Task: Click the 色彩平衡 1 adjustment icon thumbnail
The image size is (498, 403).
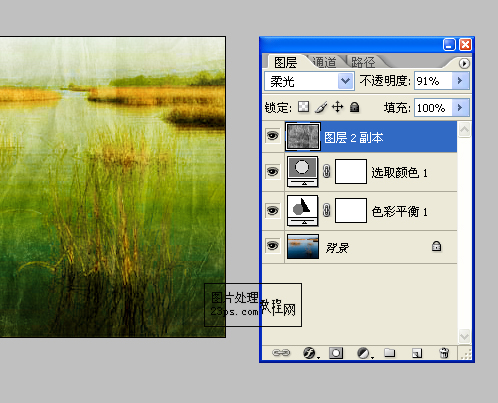Action: 303,211
